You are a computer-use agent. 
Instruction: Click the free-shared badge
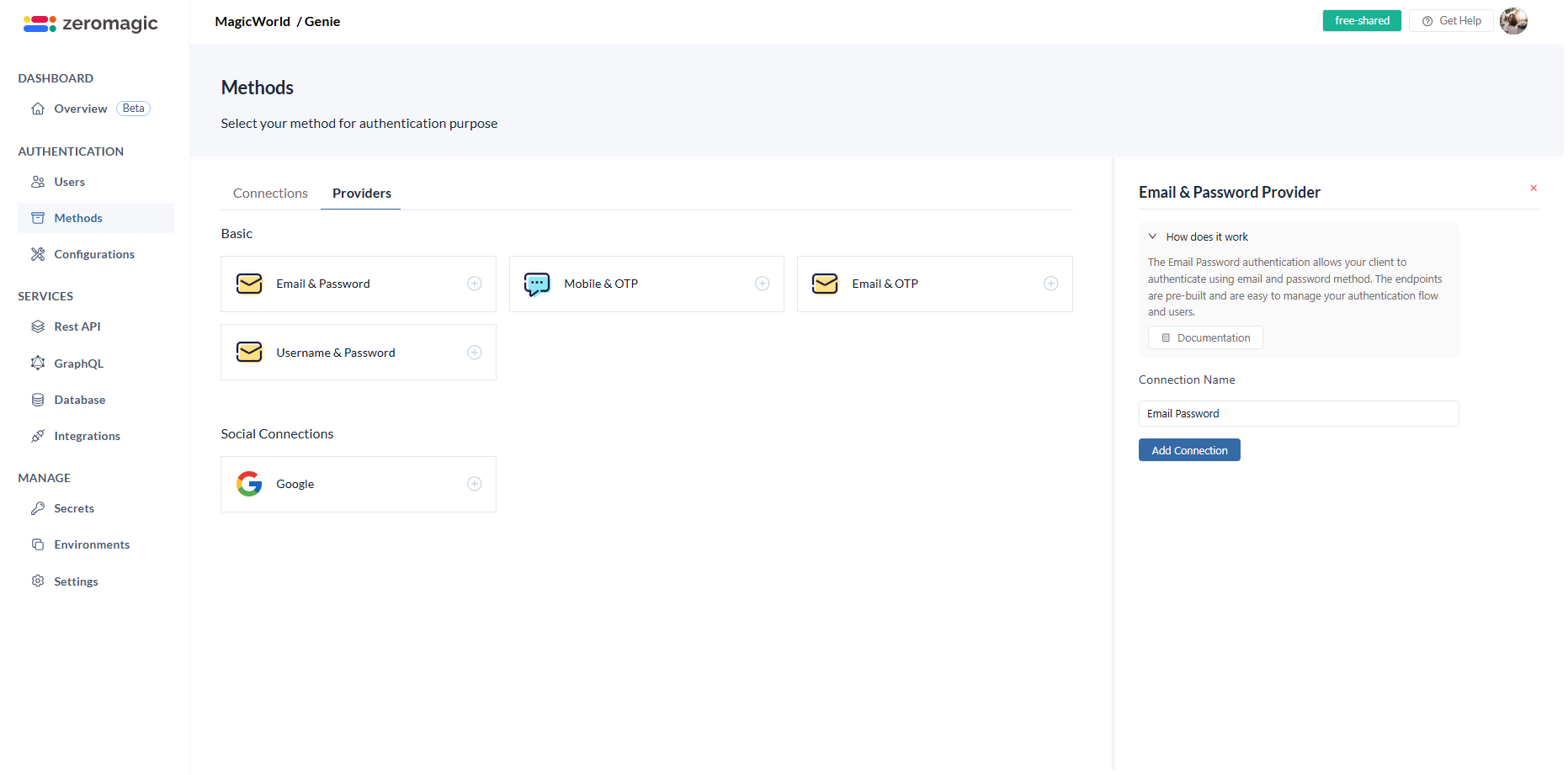tap(1361, 20)
